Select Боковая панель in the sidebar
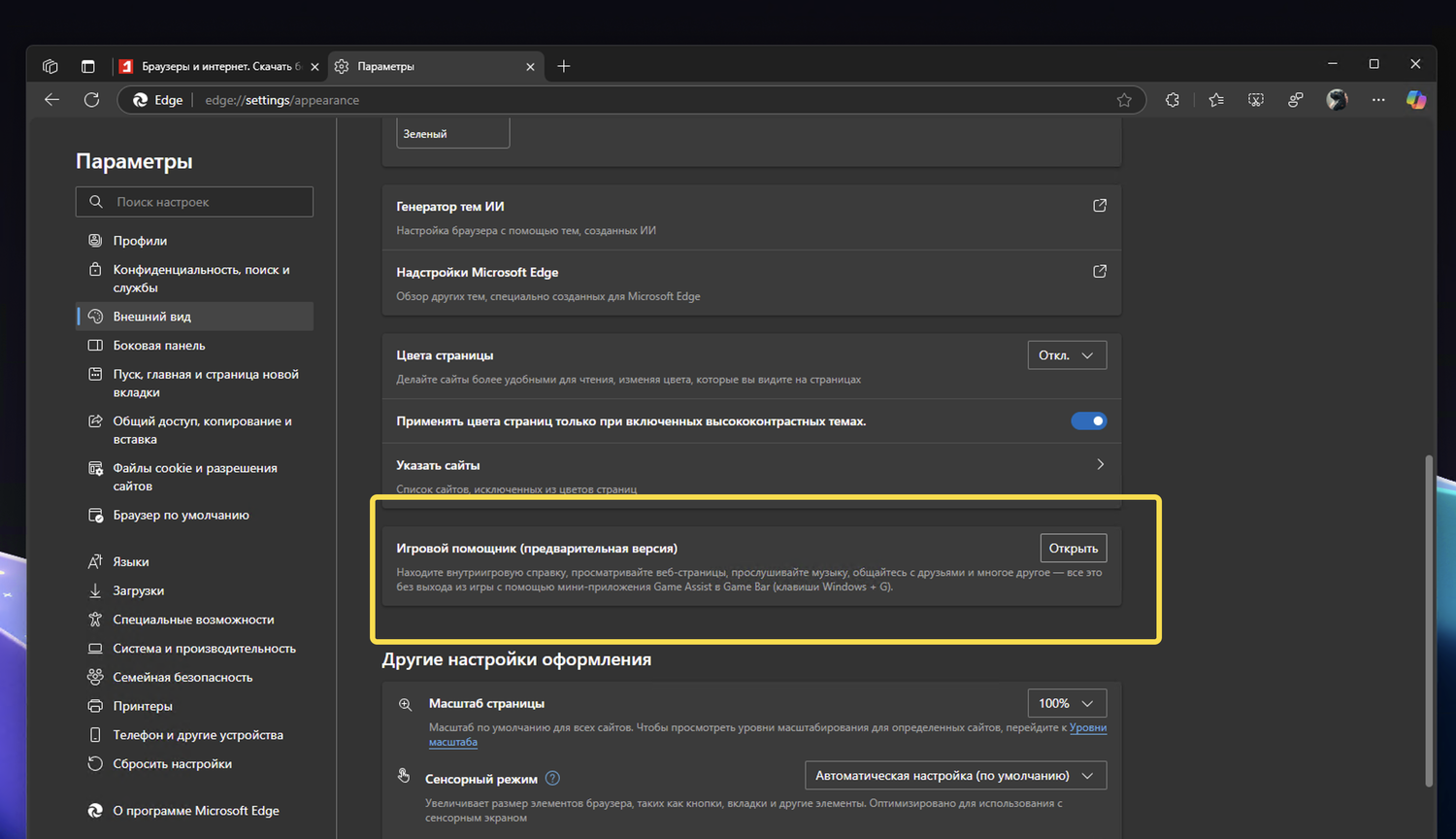Screen dimensions: 1456x839 [159, 346]
